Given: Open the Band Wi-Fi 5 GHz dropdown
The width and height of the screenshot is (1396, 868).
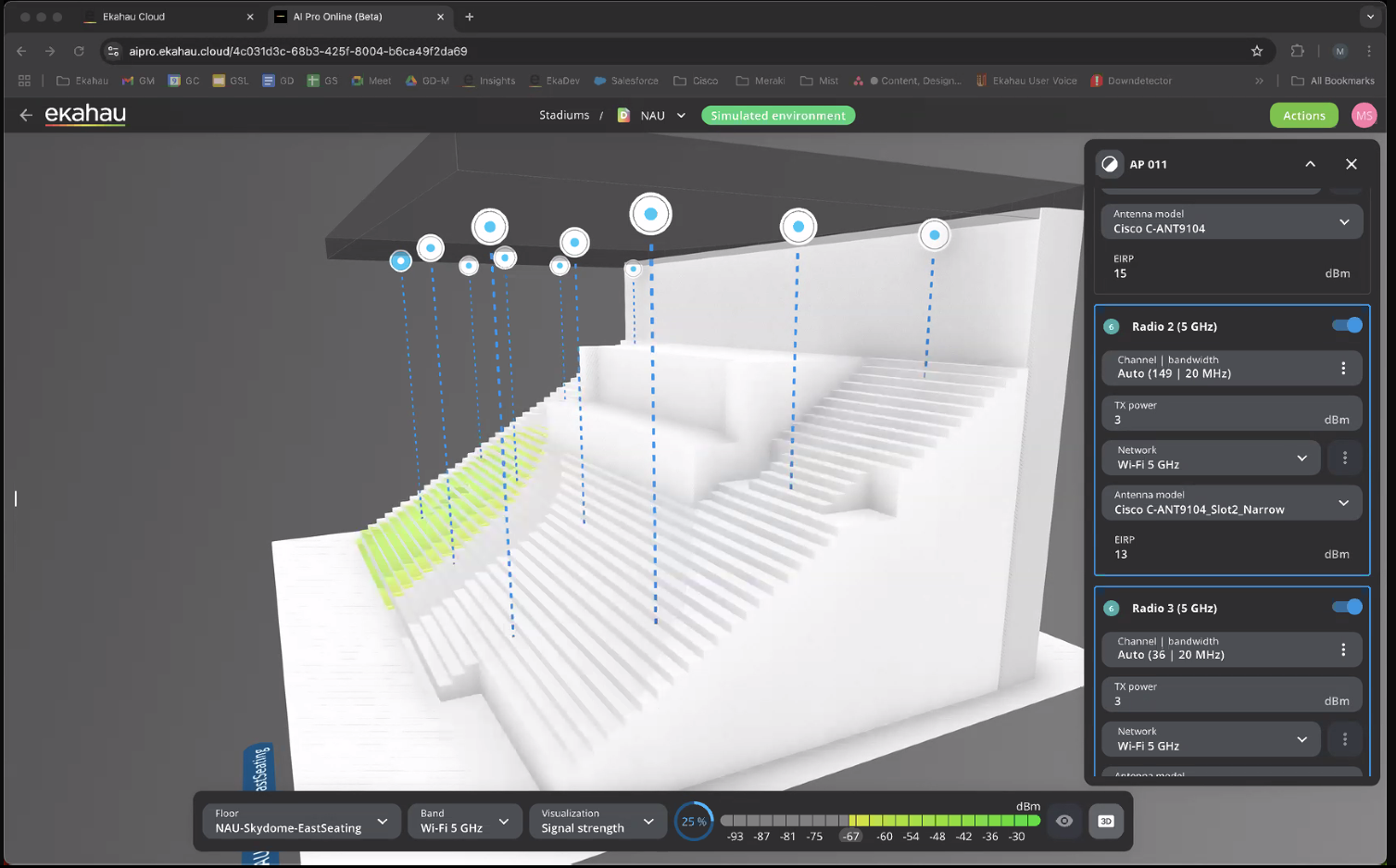Looking at the screenshot, I should (x=464, y=821).
